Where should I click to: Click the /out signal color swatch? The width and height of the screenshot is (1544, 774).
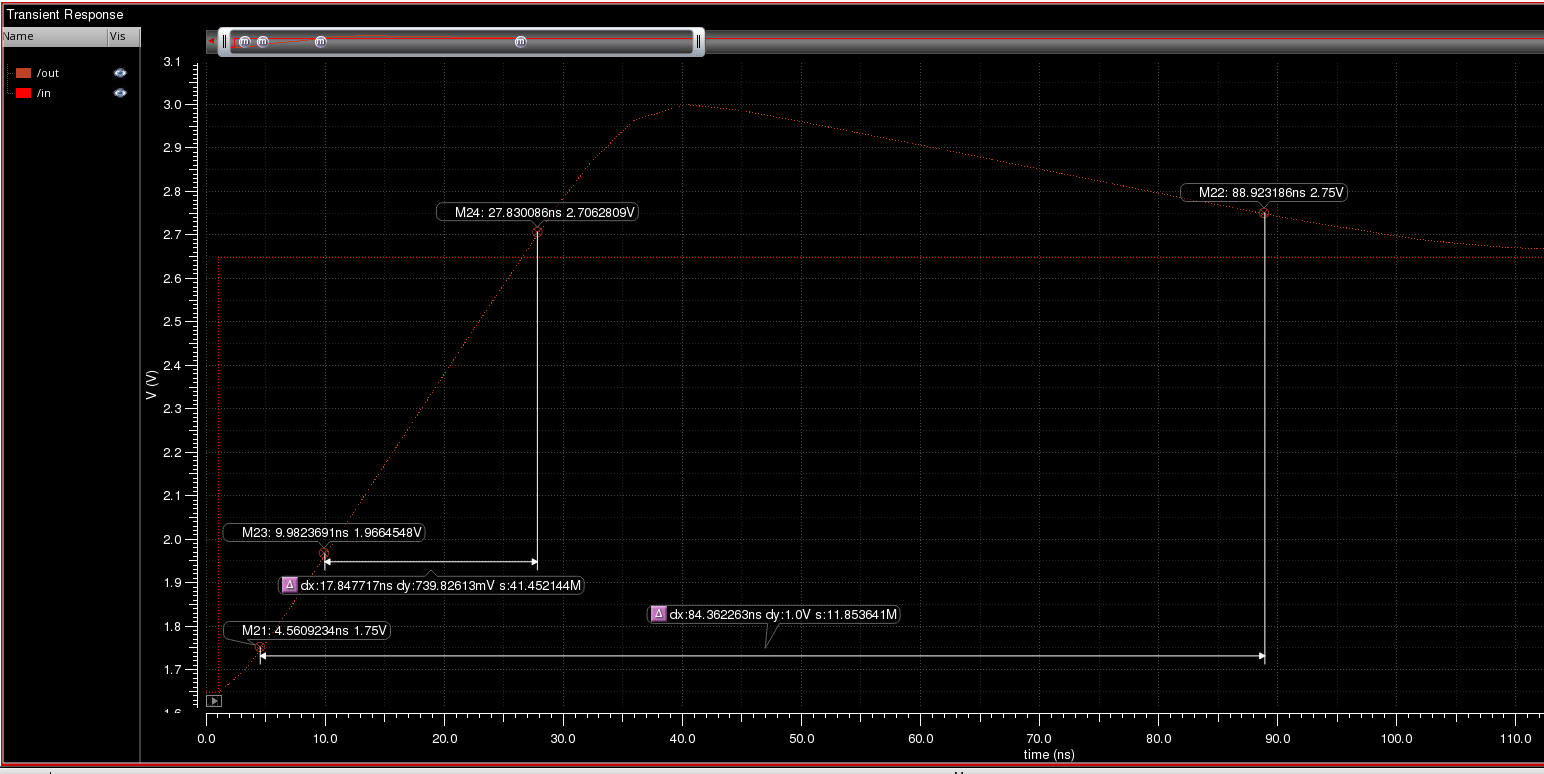pos(24,73)
